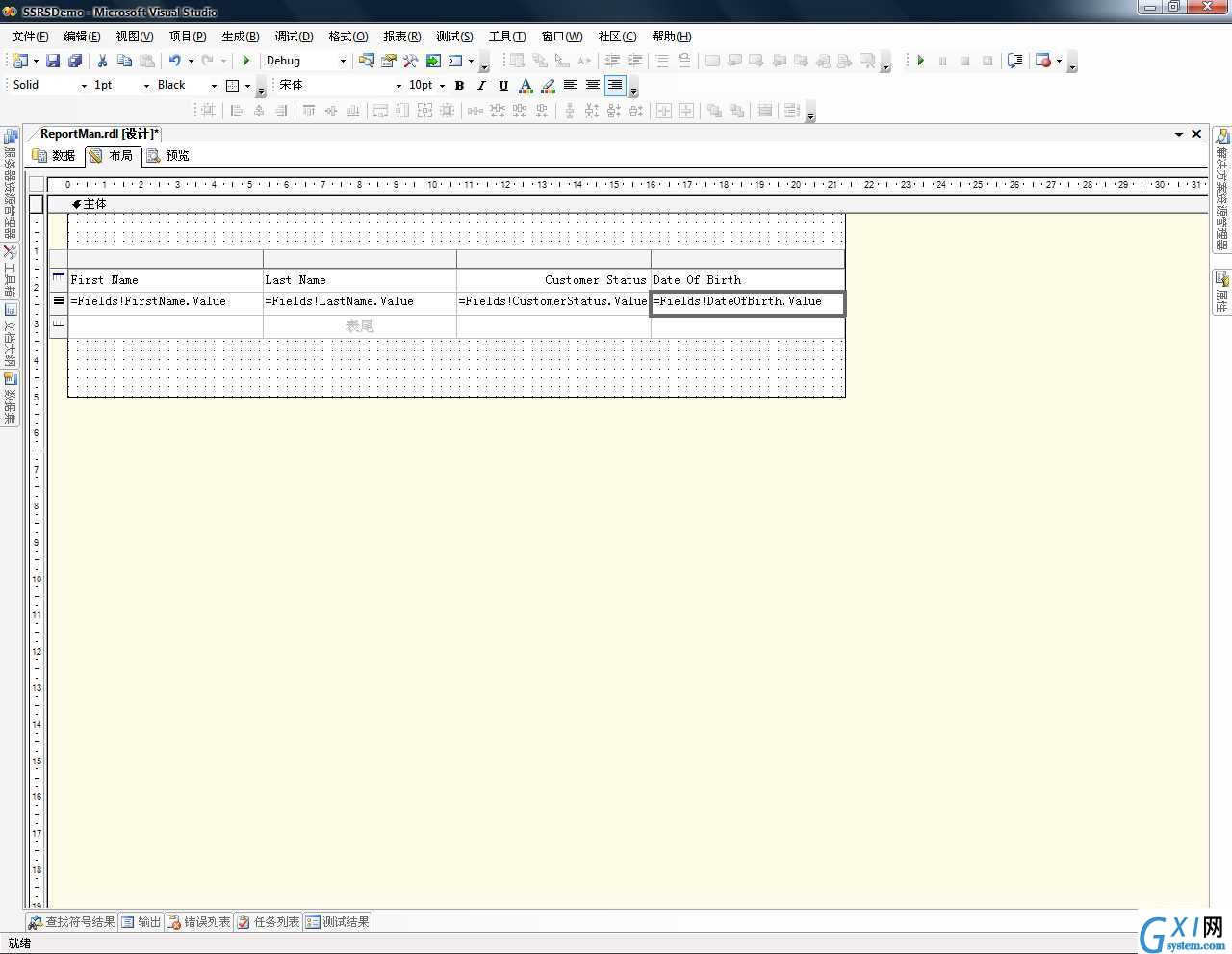Click the table header row handle icon

tap(59, 279)
